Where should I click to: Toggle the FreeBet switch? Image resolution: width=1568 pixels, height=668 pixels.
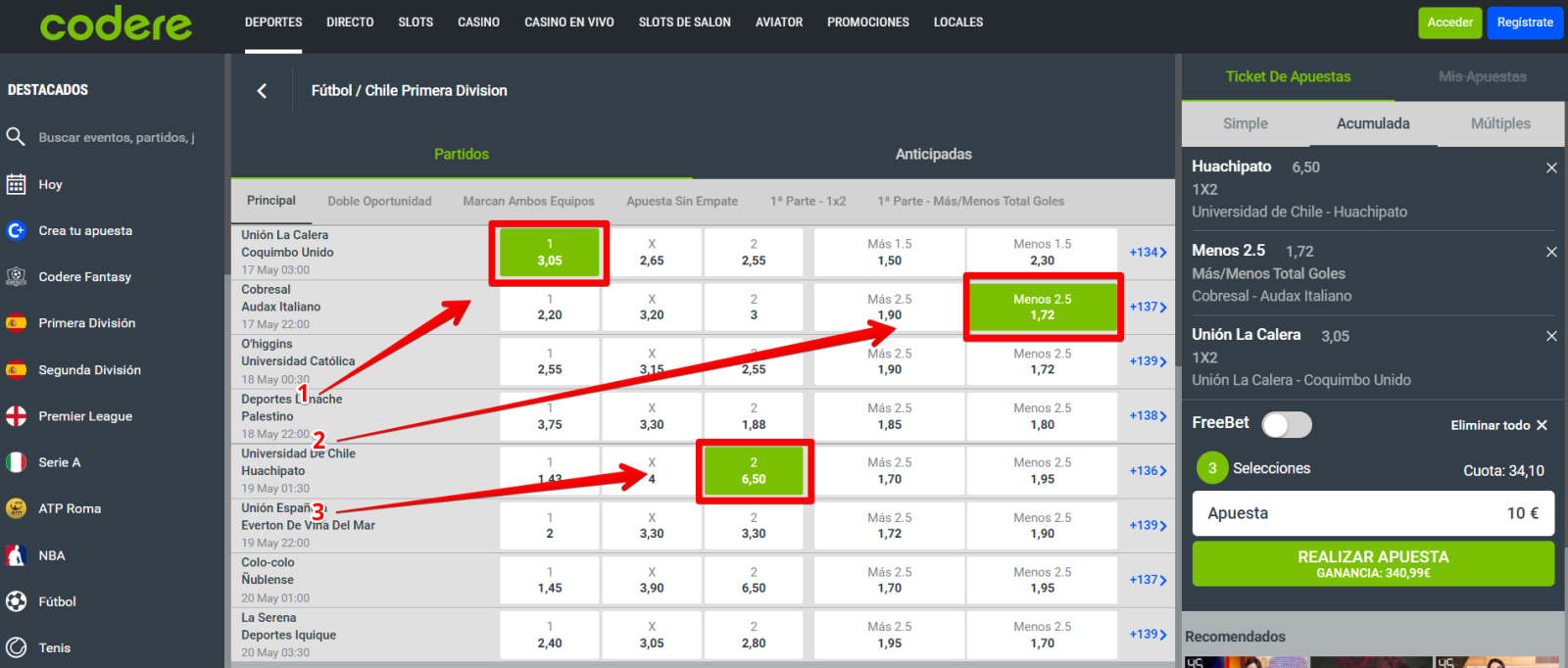(1287, 424)
